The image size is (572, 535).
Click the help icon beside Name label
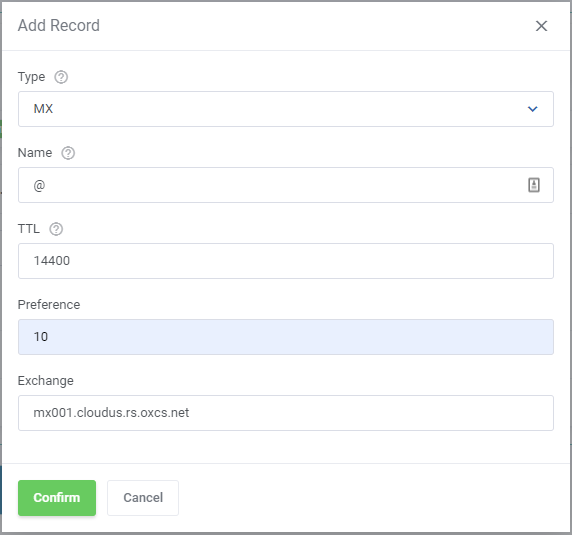coord(68,153)
